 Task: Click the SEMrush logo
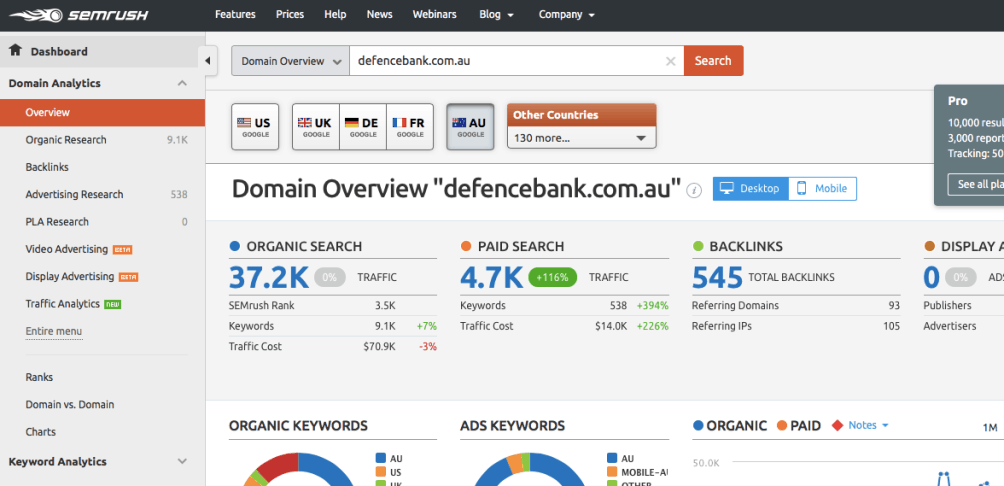tap(79, 15)
